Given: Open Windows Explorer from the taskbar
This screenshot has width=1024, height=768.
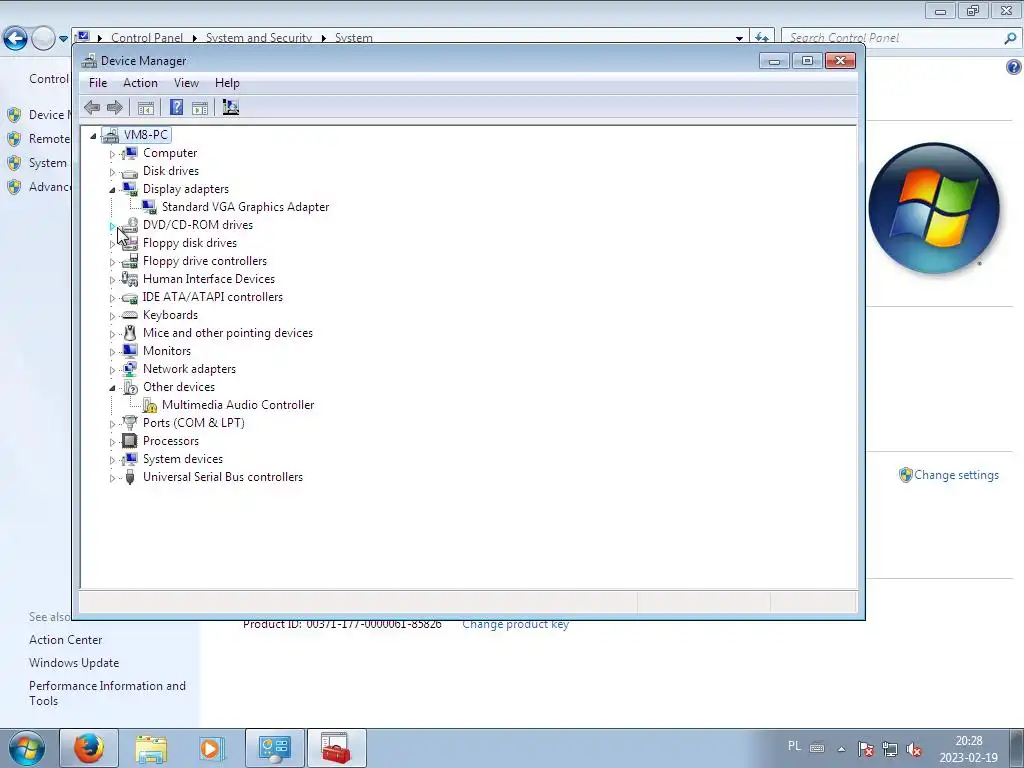Looking at the screenshot, I should [152, 748].
